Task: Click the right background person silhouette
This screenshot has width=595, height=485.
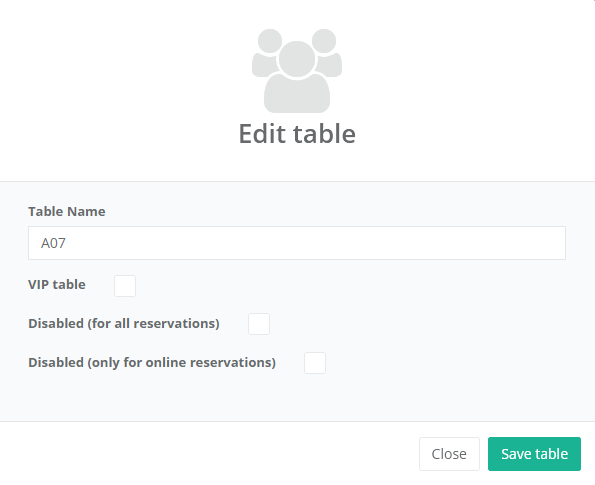Action: click(x=328, y=53)
